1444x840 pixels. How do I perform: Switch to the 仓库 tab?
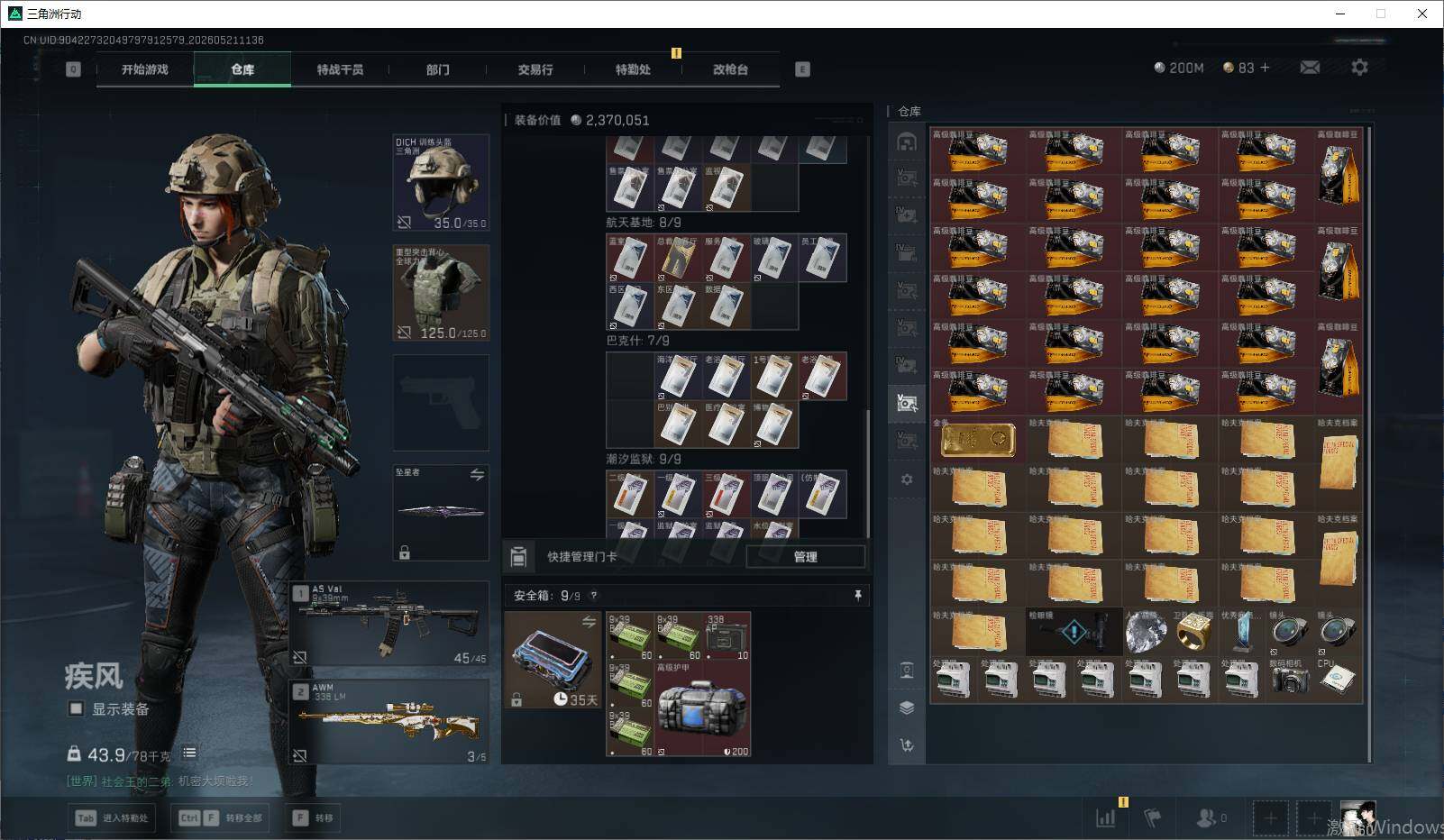point(242,69)
